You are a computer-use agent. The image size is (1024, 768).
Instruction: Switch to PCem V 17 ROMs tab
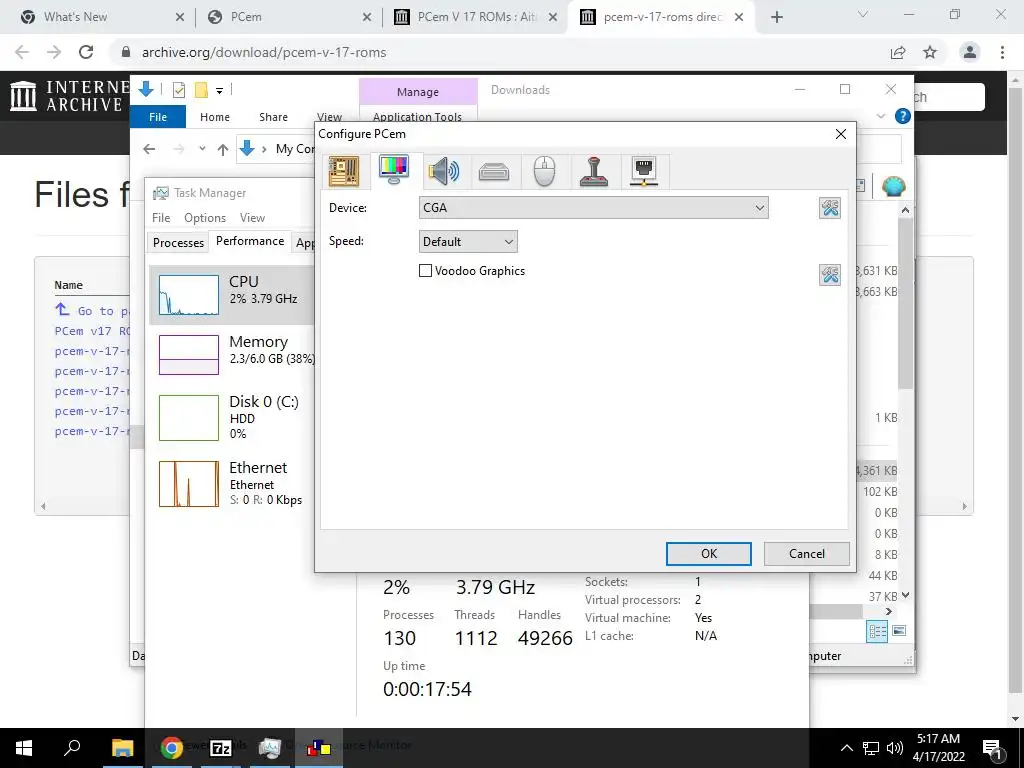point(476,17)
